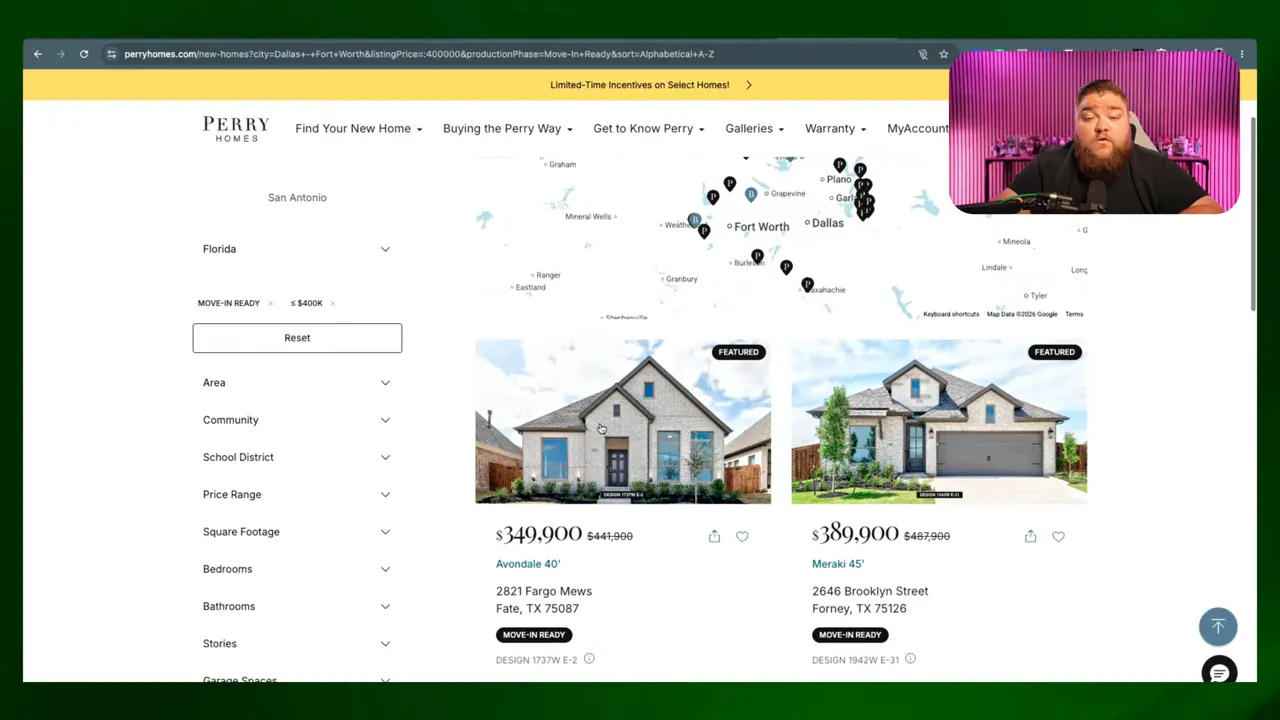The image size is (1280, 720).
Task: Open info icon next to Design 1942W E-31
Action: point(910,658)
